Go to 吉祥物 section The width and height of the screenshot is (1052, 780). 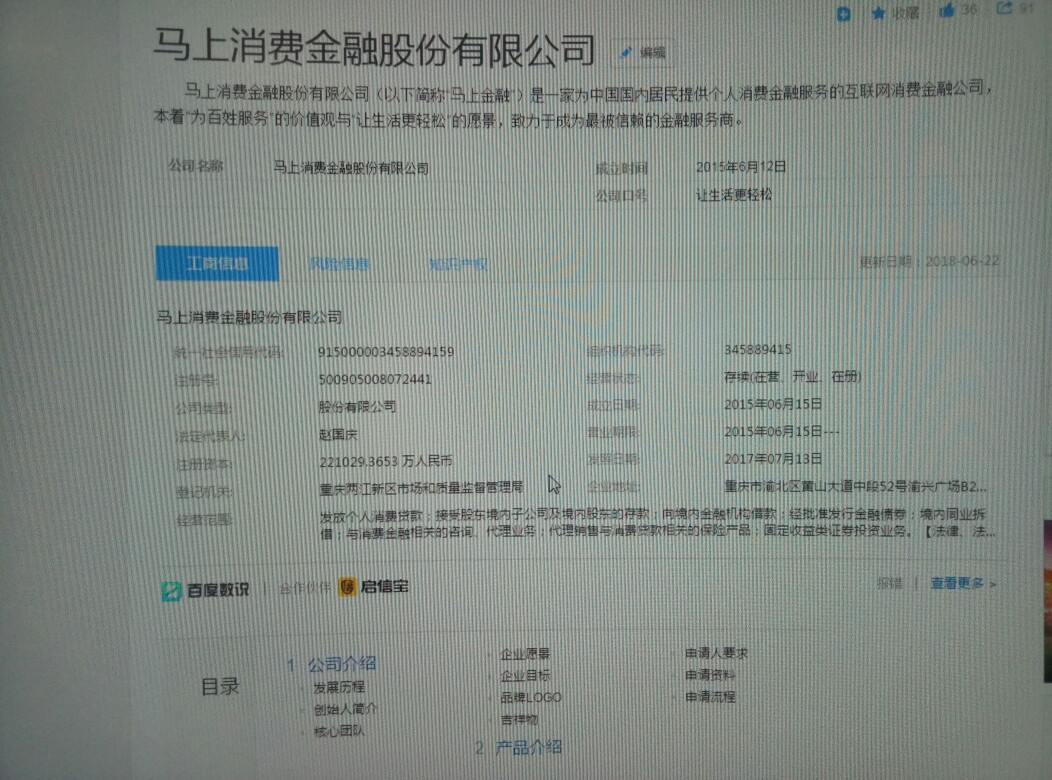[519, 720]
